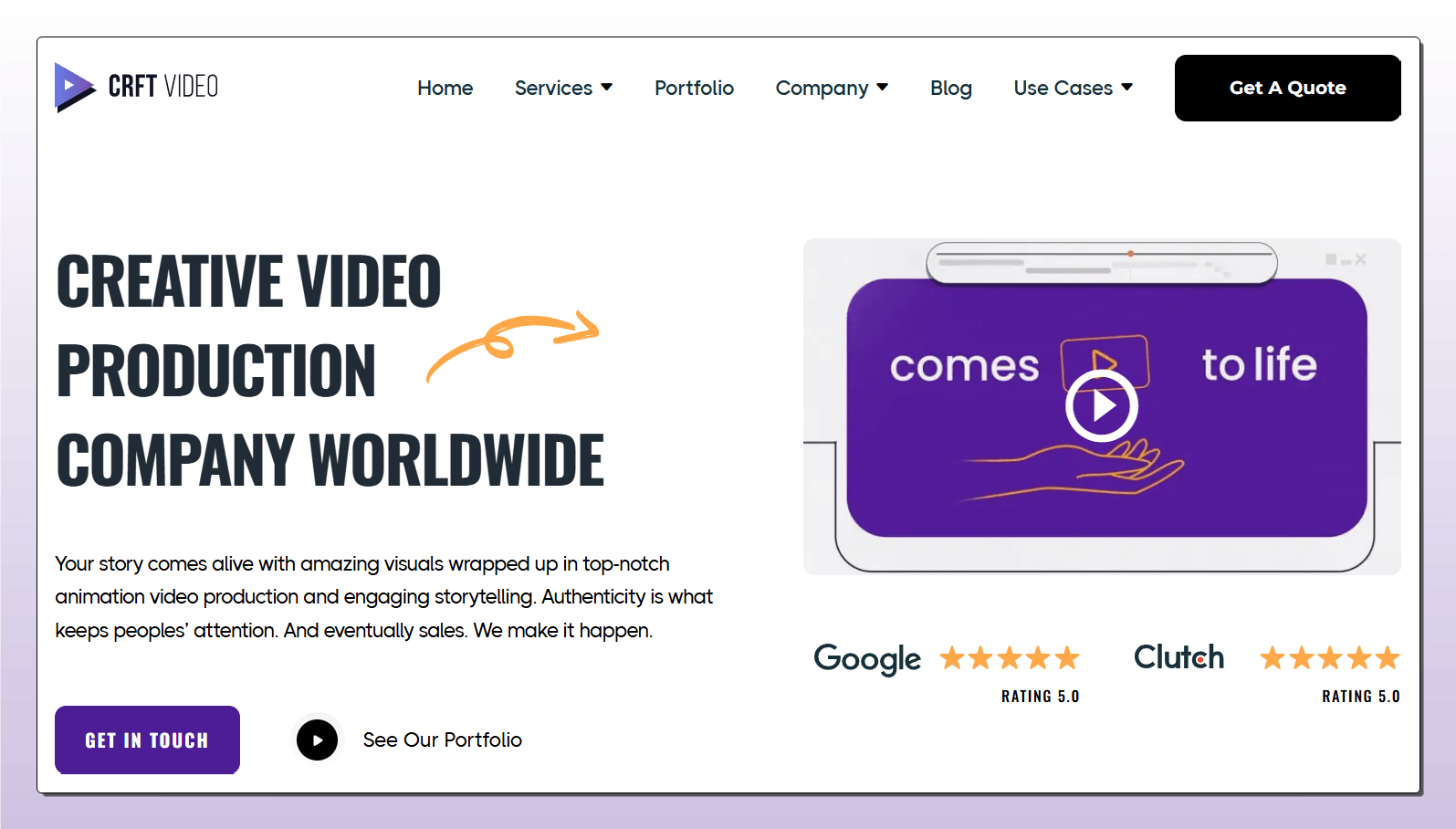Follow the See Our Portfolio link
The image size is (1456, 829).
pyautogui.click(x=442, y=740)
